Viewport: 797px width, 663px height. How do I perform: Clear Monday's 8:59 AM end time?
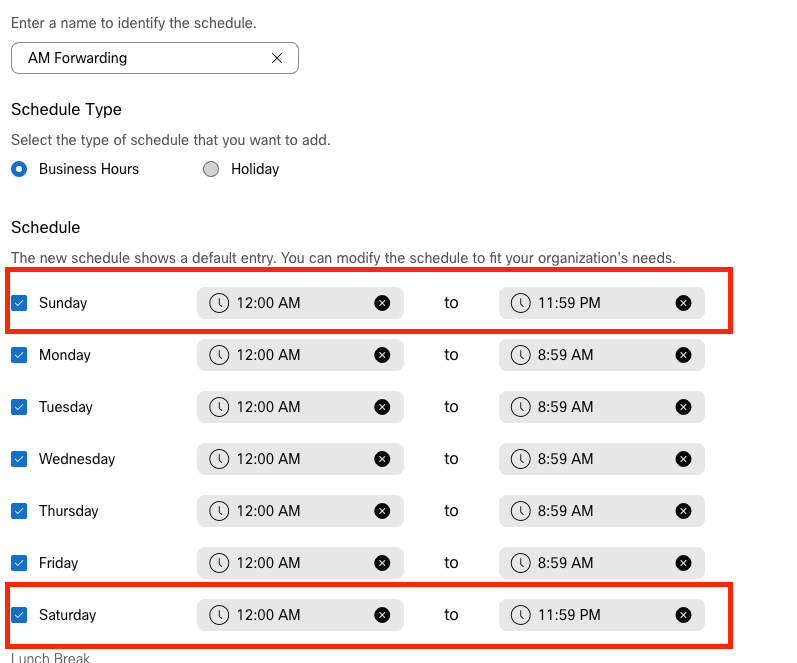coord(683,355)
